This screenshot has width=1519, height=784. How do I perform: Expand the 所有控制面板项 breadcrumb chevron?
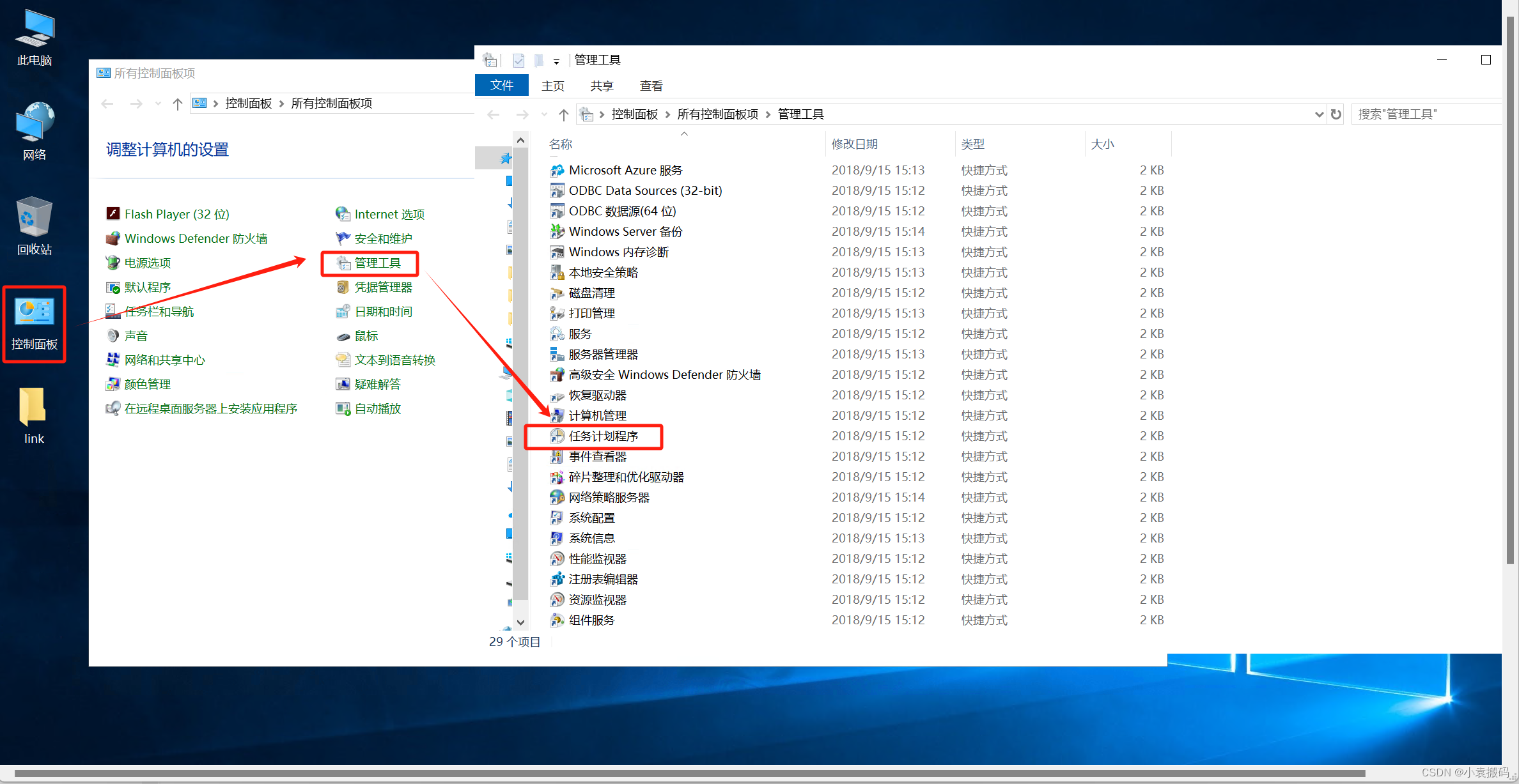pyautogui.click(x=768, y=114)
